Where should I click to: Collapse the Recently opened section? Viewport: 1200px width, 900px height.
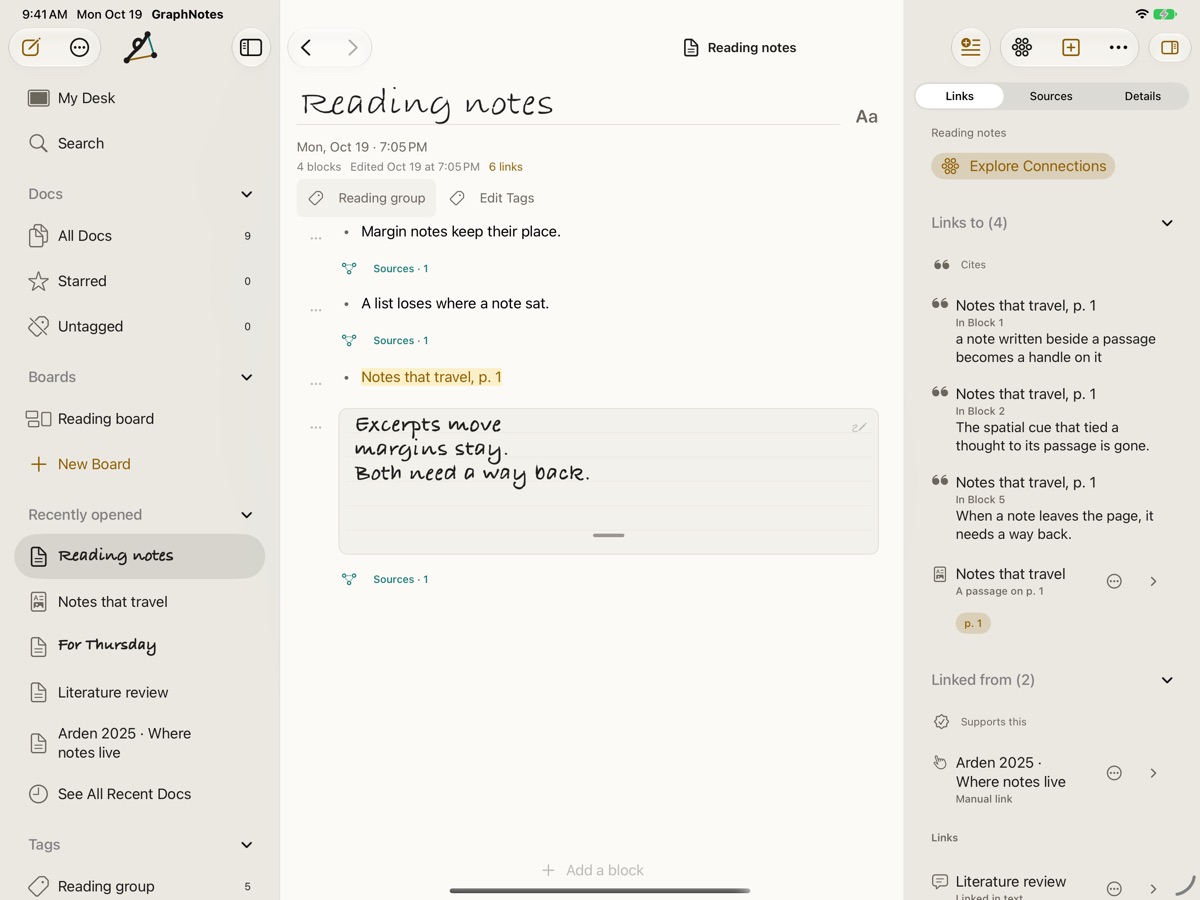coord(247,515)
